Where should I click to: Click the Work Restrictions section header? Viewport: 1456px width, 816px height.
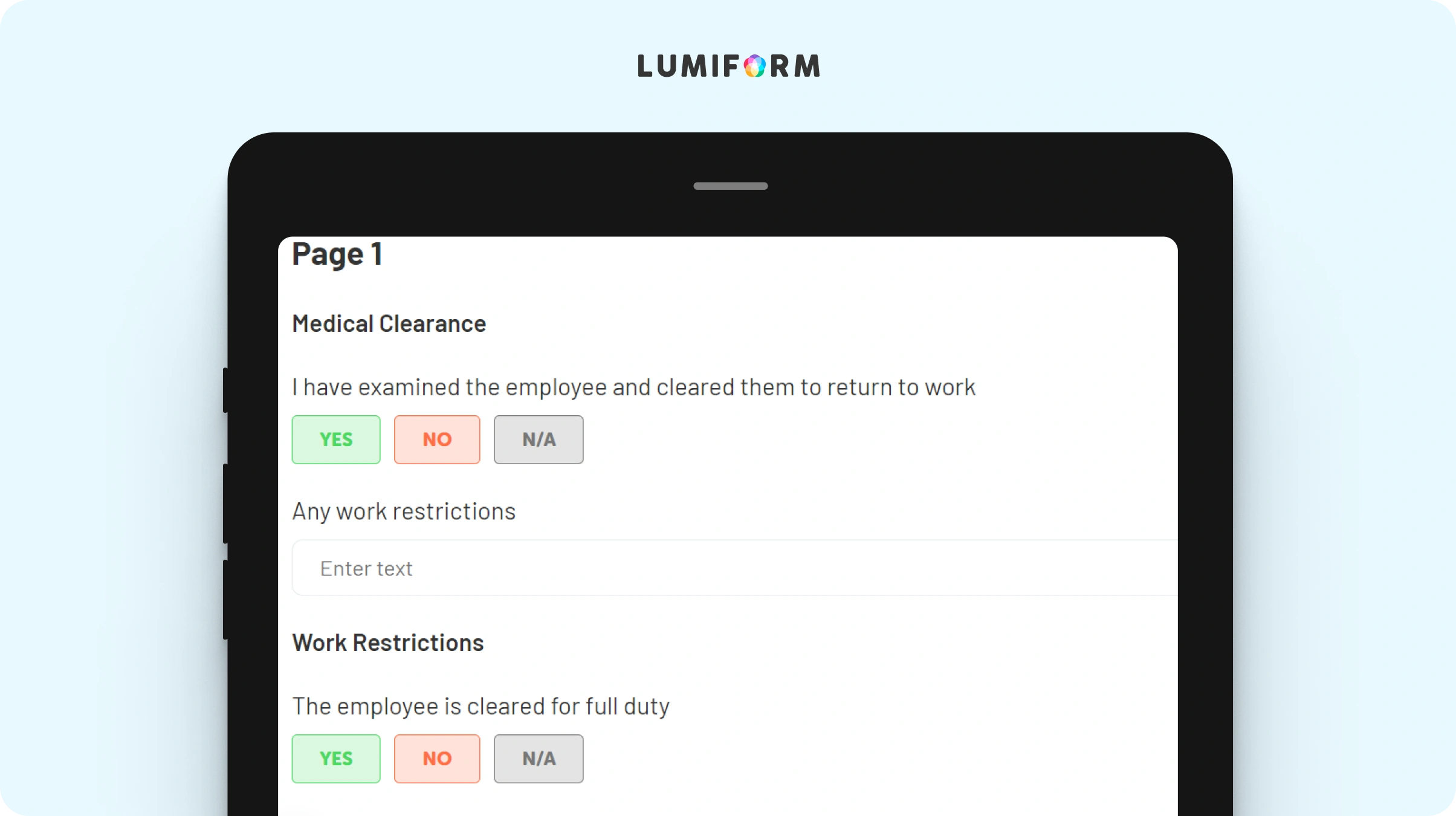[387, 643]
